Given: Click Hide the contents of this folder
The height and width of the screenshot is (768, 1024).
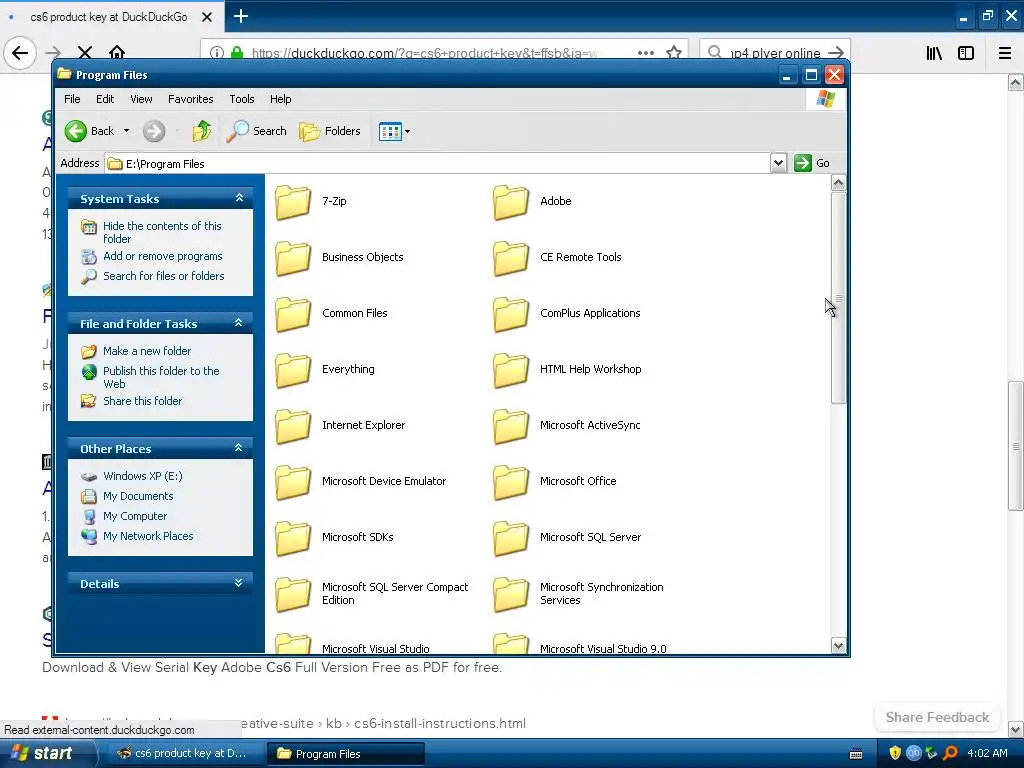Looking at the screenshot, I should coord(162,232).
